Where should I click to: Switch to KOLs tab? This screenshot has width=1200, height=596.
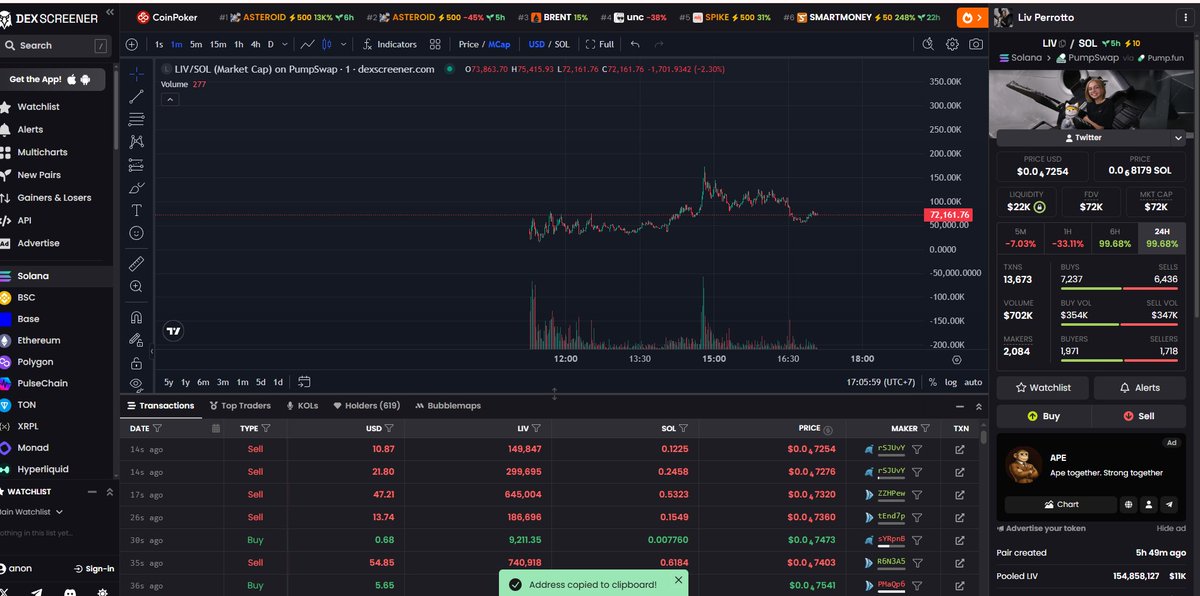click(303, 406)
